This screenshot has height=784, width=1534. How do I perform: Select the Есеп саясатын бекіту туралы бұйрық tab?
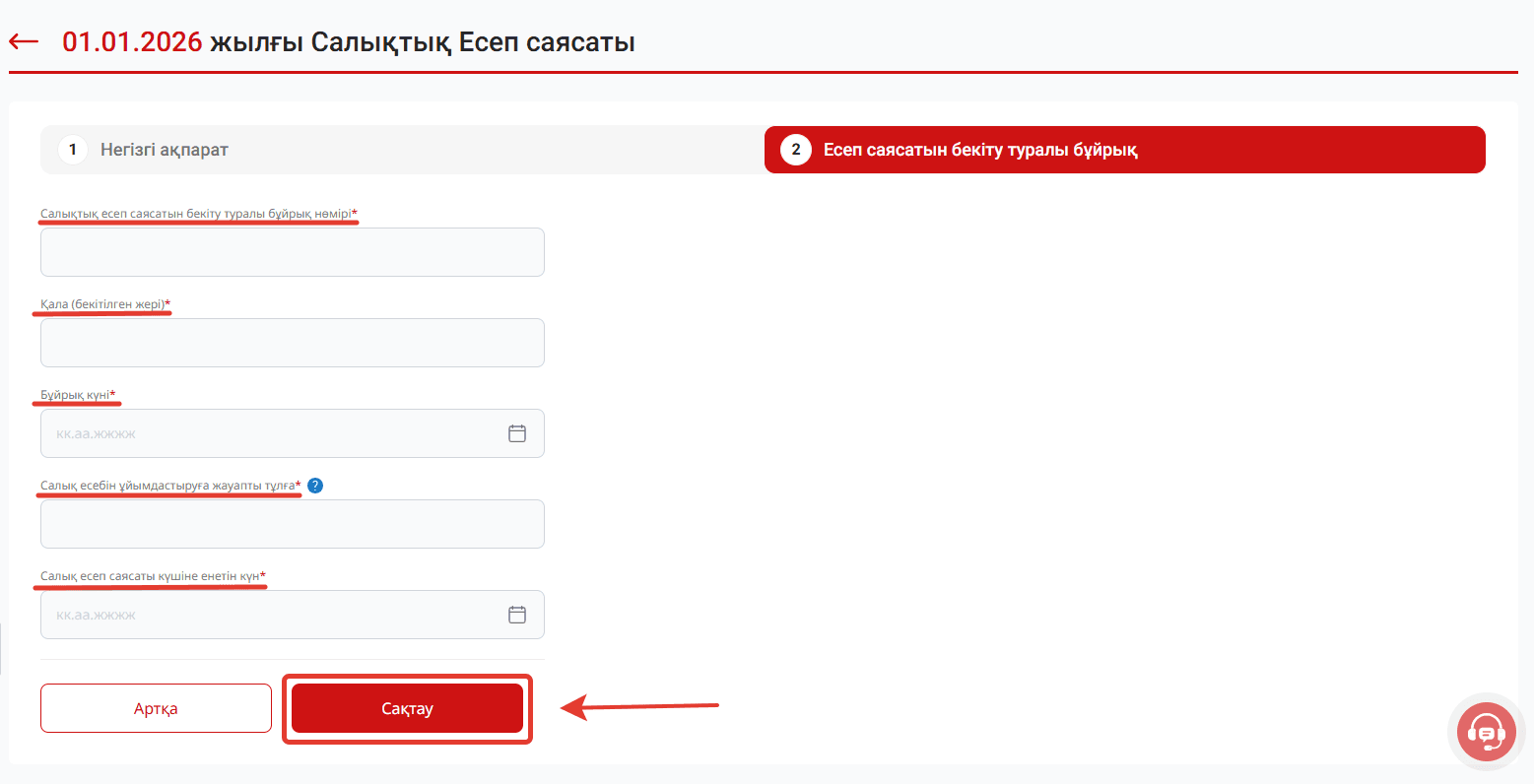click(980, 150)
